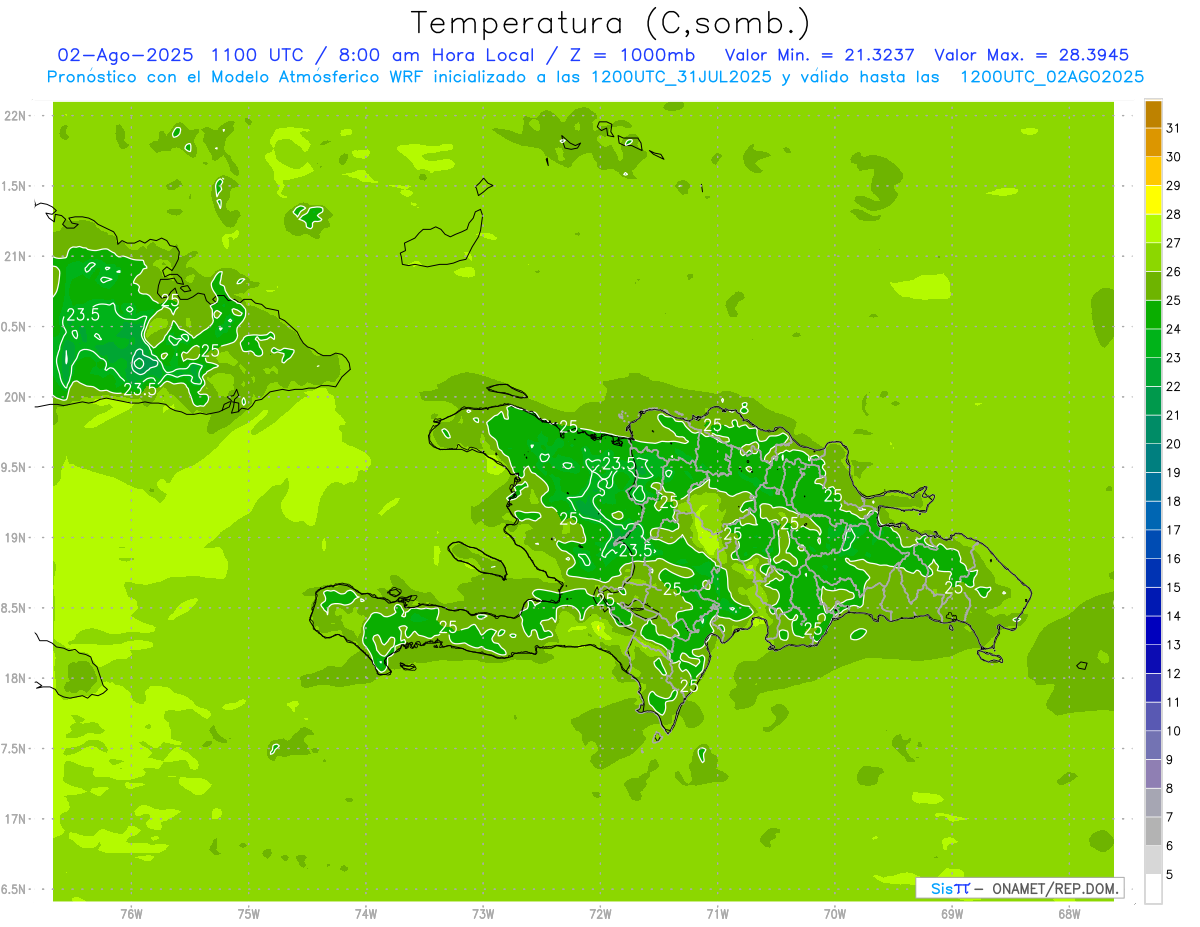The width and height of the screenshot is (1200, 927).
Task: Pick the green swatch between 24 and 25
Action: (x=1153, y=315)
